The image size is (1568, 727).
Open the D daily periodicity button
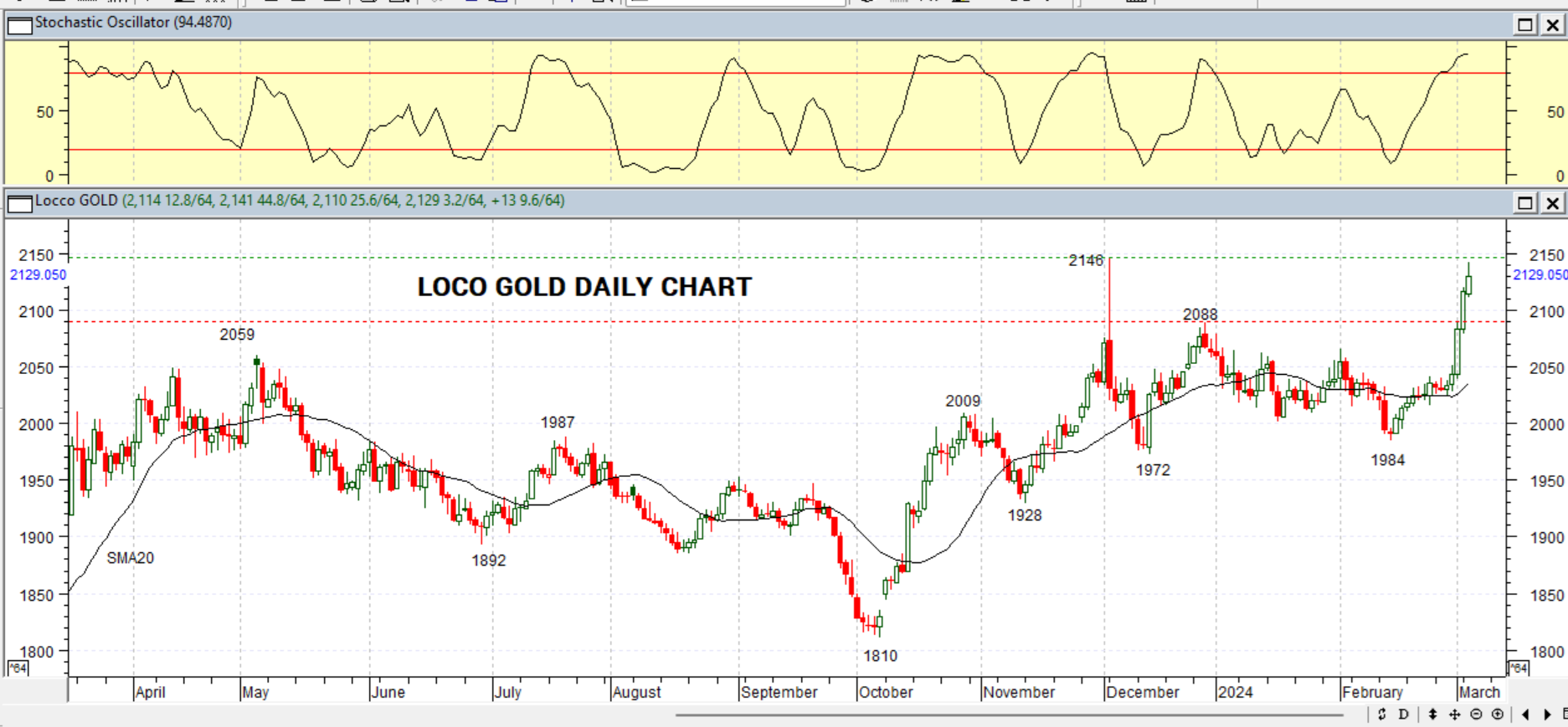pyautogui.click(x=1403, y=714)
